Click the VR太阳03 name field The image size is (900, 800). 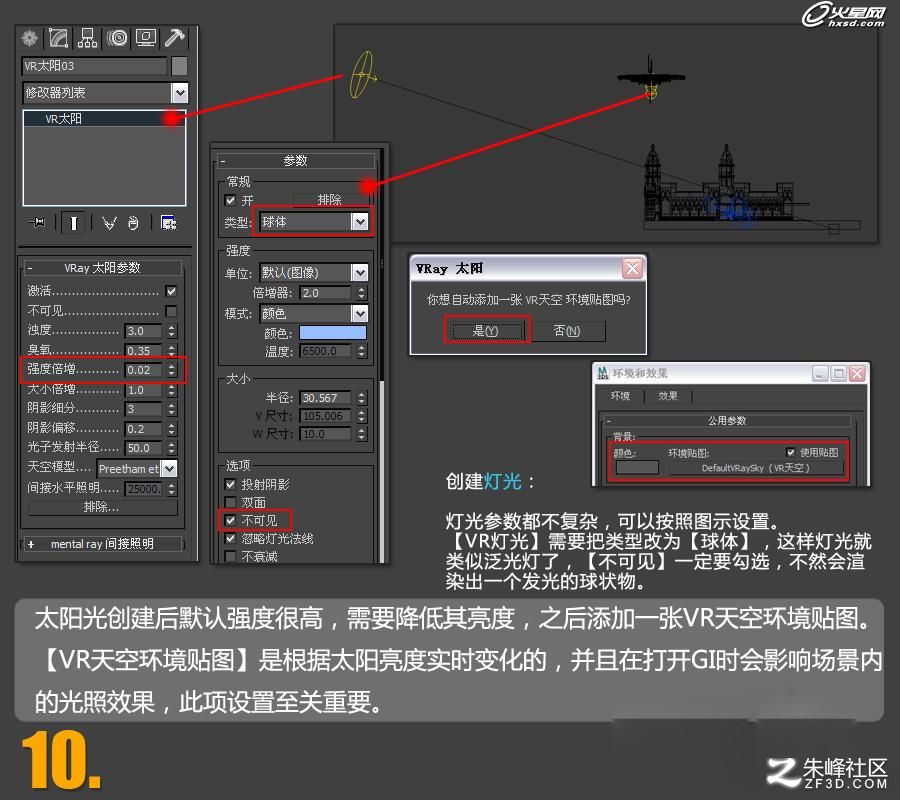[x=95, y=66]
